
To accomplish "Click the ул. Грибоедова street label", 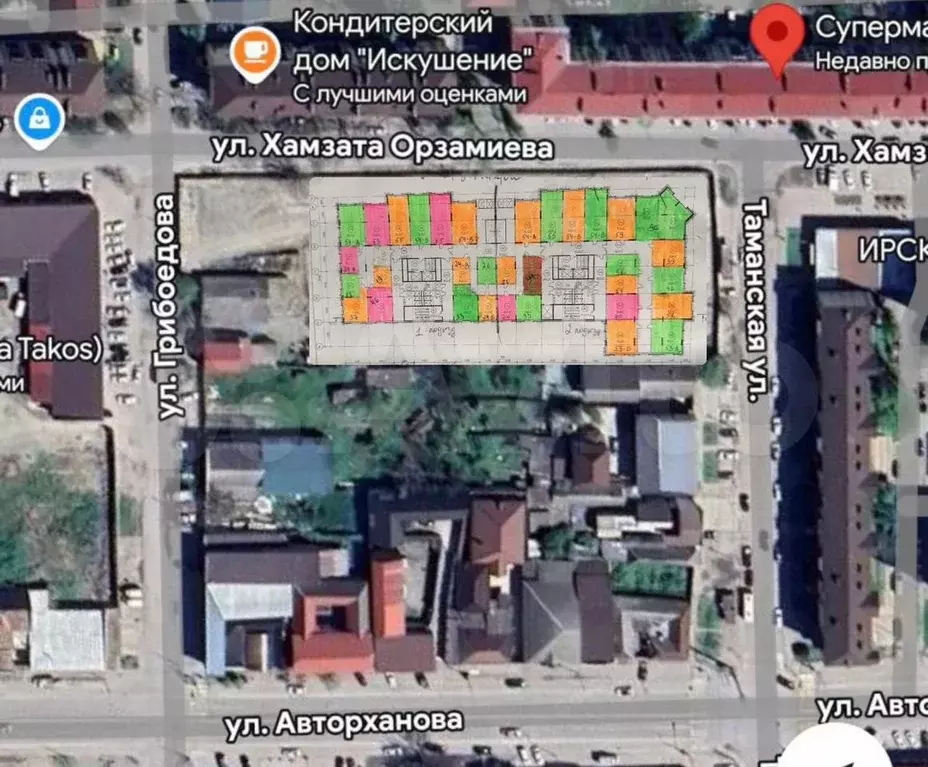I will (x=169, y=308).
